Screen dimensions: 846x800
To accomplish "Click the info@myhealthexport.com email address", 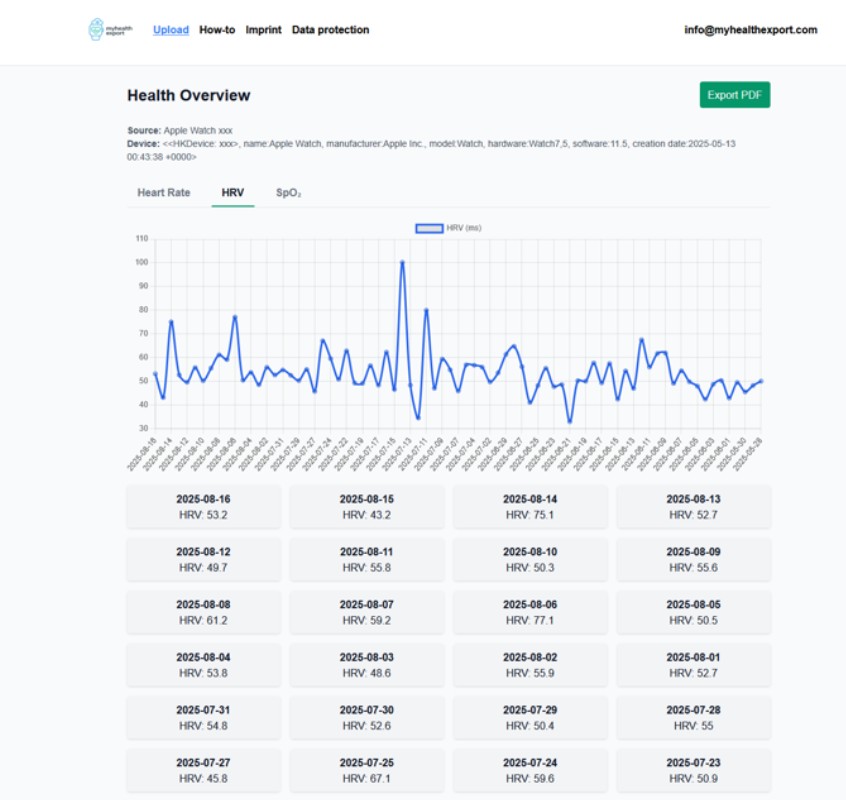I will coord(750,30).
